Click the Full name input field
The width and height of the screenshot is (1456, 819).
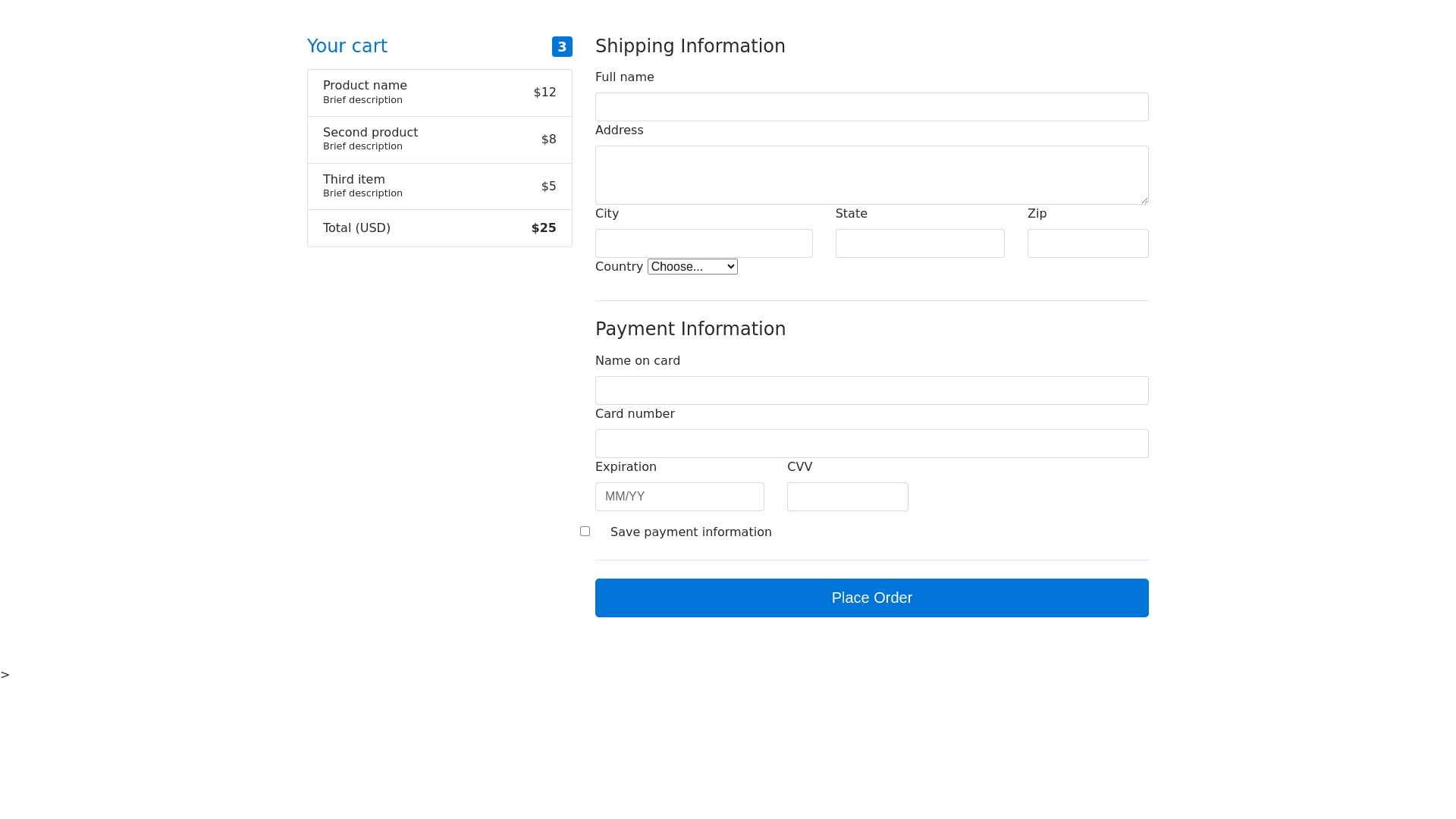click(x=871, y=107)
